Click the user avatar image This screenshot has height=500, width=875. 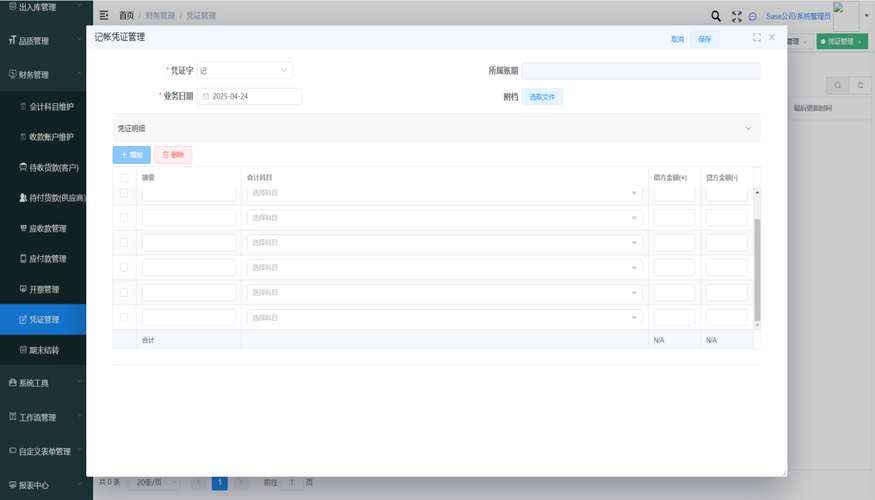(x=846, y=16)
